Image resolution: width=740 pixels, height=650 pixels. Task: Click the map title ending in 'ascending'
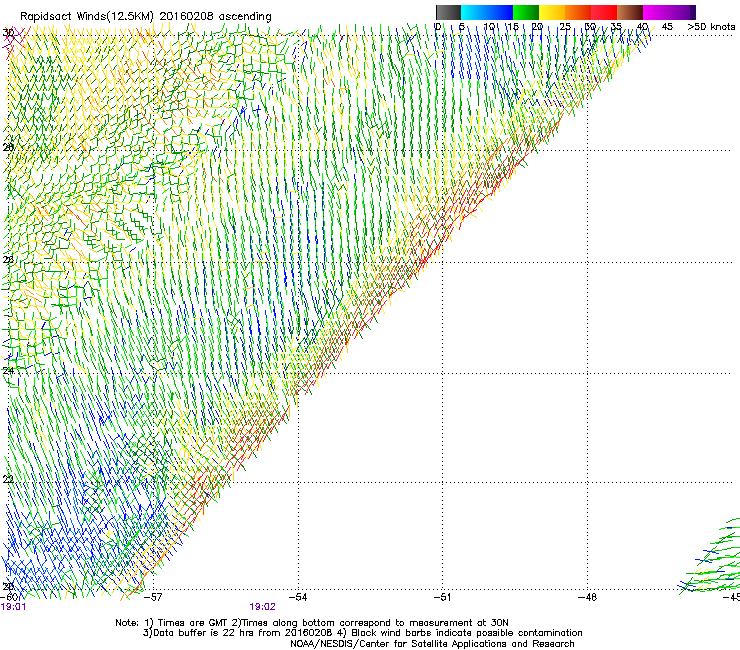click(146, 17)
